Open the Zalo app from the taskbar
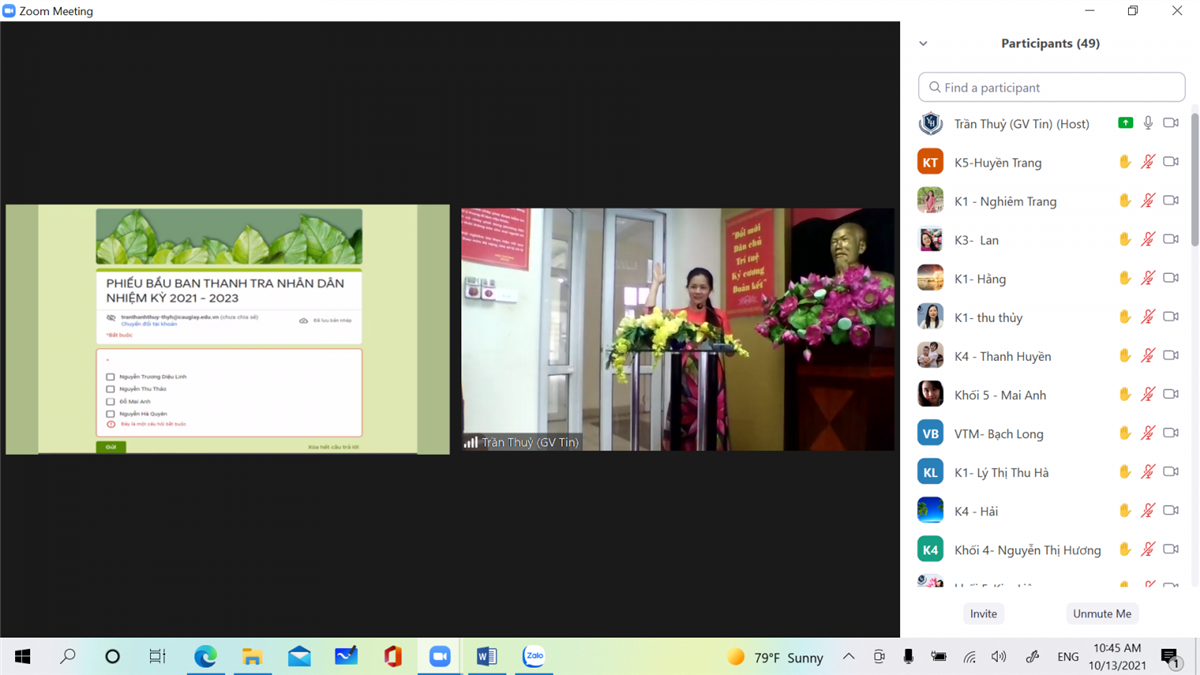This screenshot has height=675, width=1200. click(x=534, y=657)
